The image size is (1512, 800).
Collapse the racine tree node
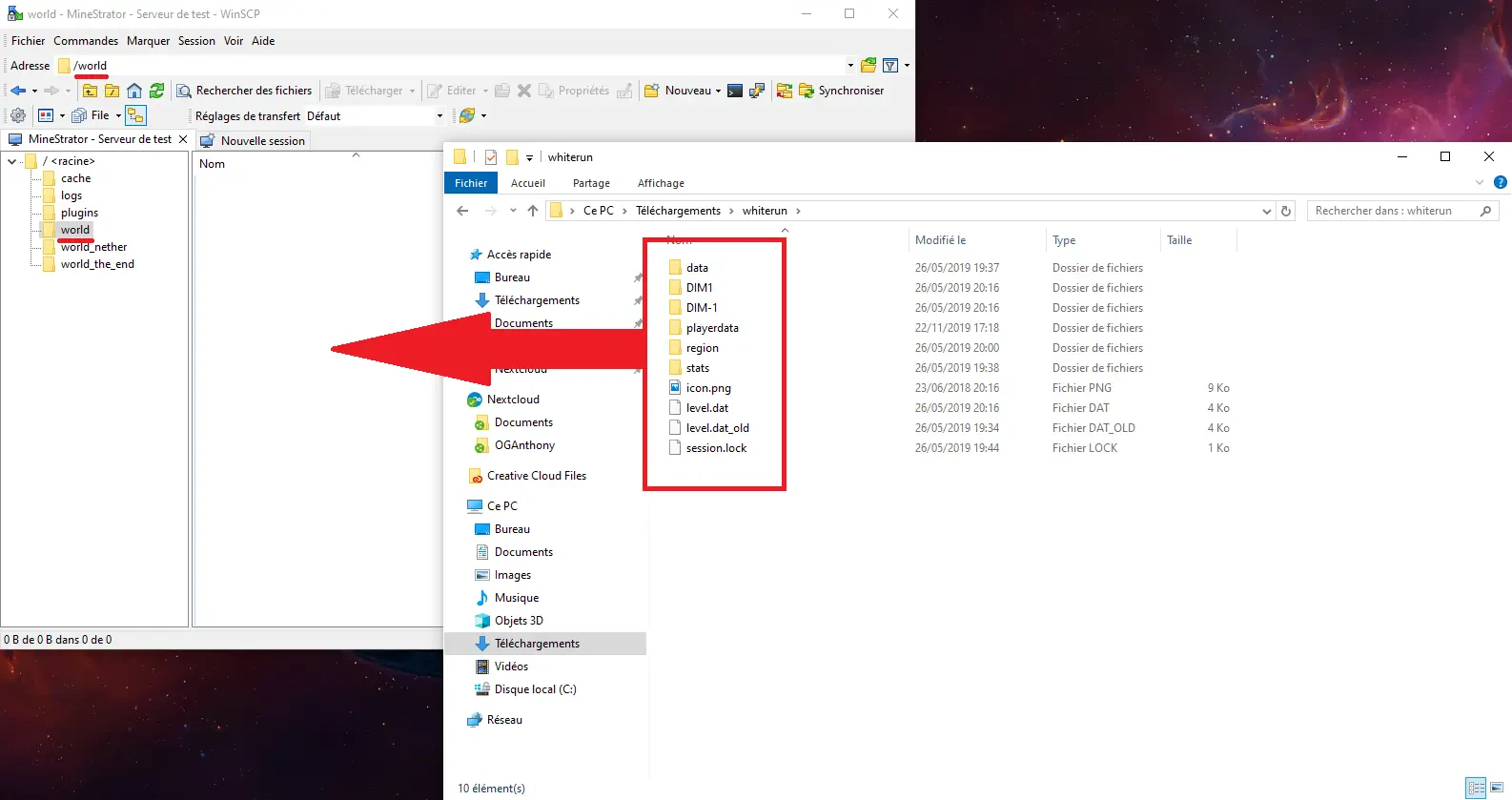12,161
